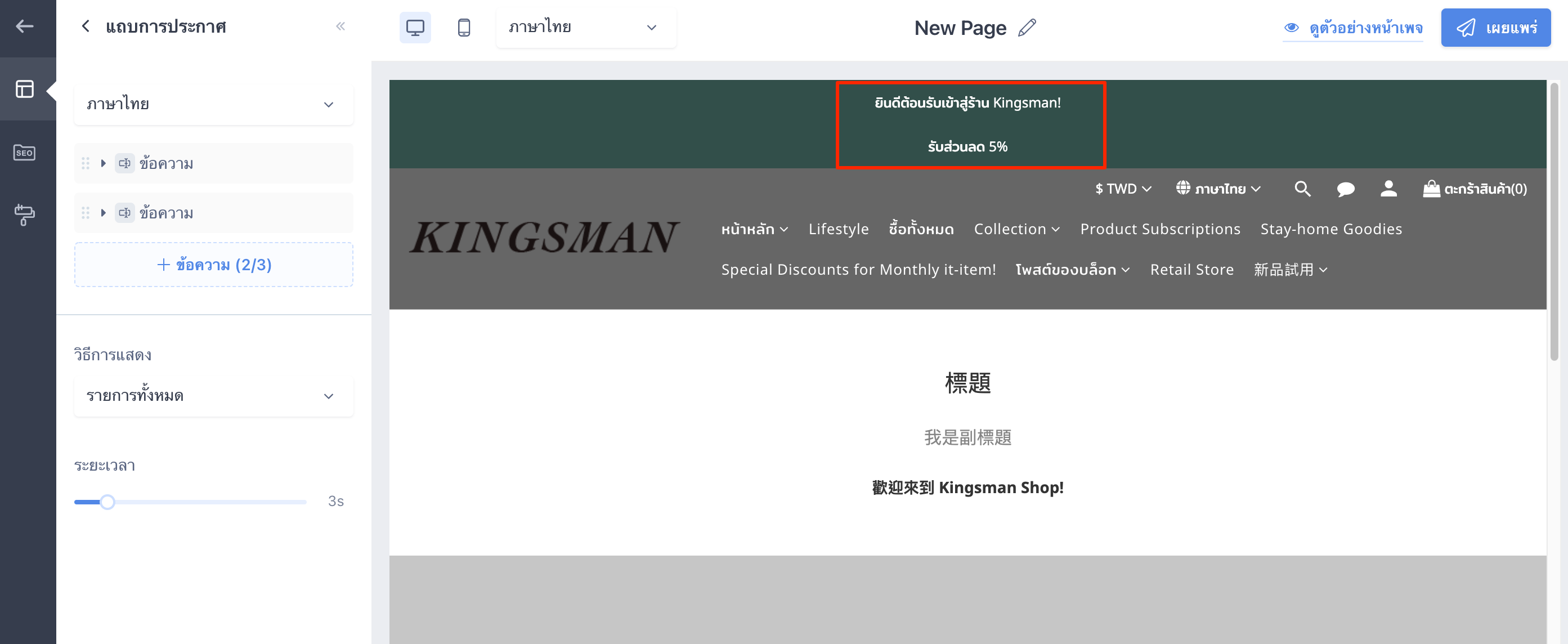The image size is (1568, 644).
Task: Click the user account icon
Action: pos(1388,189)
